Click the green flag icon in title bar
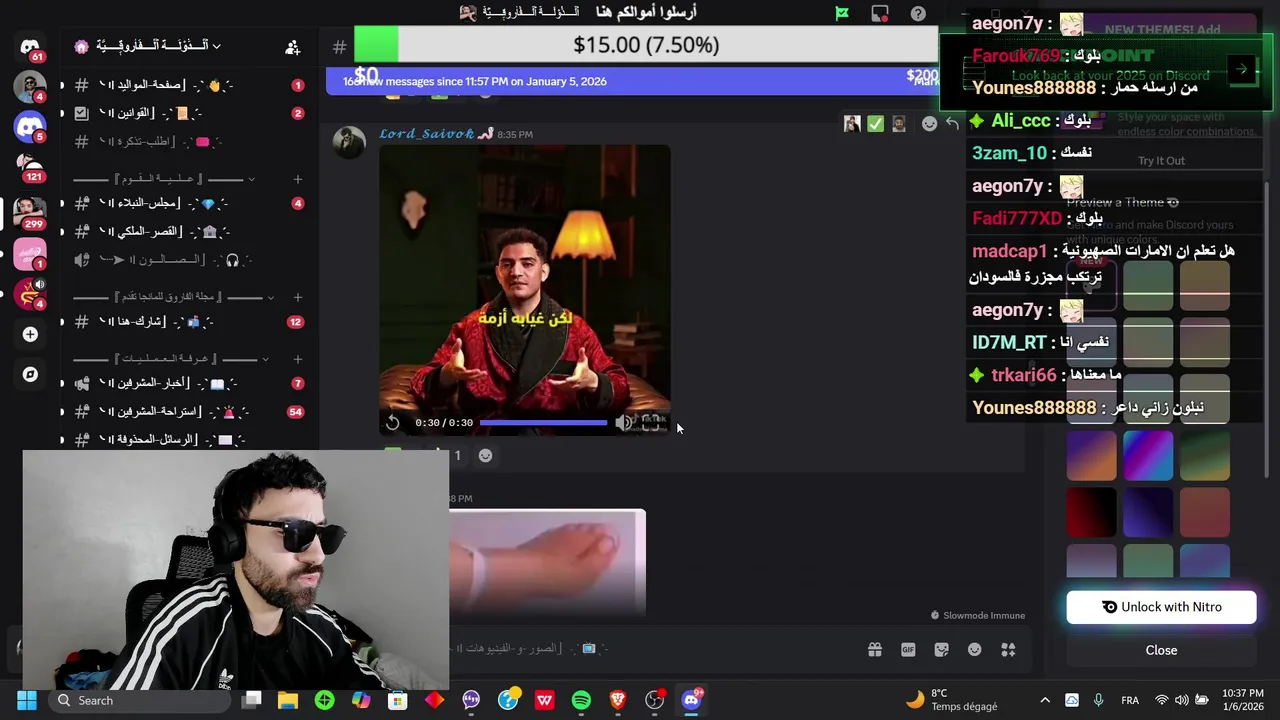 pyautogui.click(x=842, y=13)
